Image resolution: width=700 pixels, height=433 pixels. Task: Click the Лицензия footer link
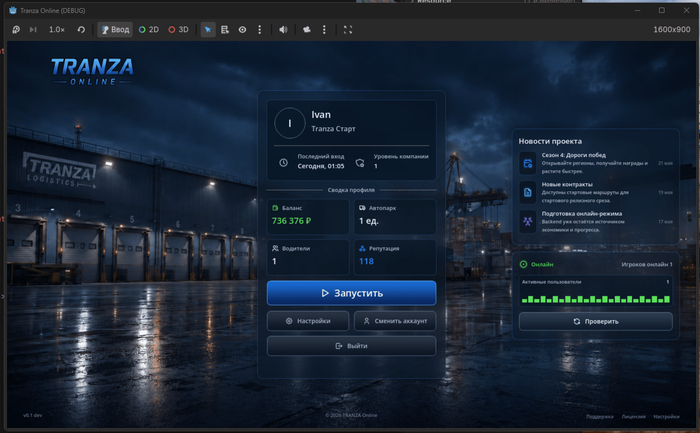point(633,416)
